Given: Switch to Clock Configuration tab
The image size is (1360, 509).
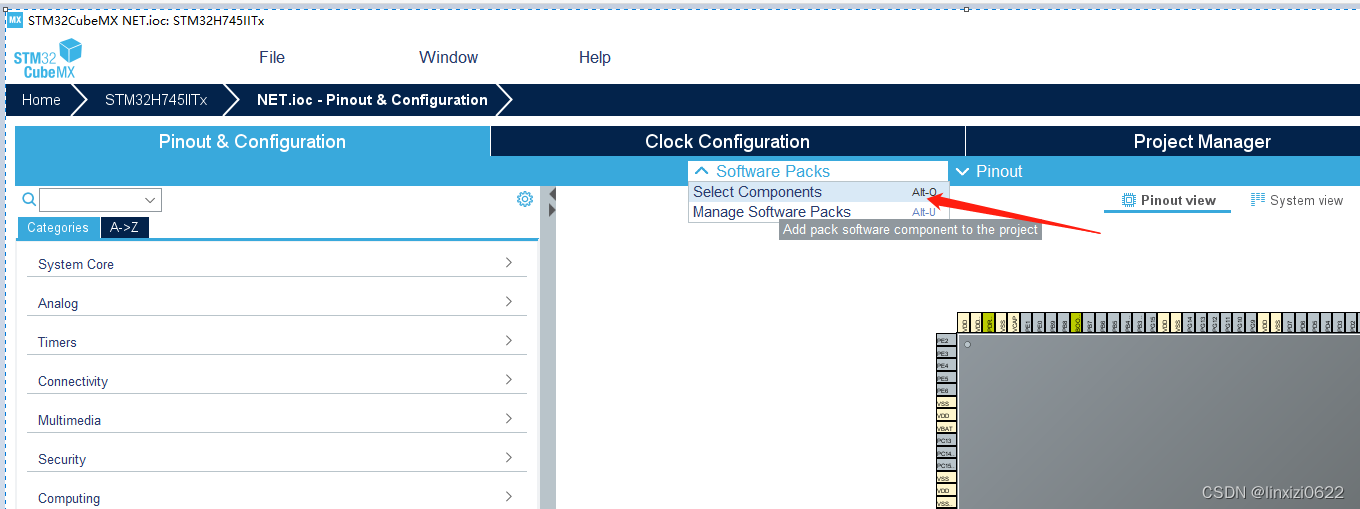Looking at the screenshot, I should [727, 141].
